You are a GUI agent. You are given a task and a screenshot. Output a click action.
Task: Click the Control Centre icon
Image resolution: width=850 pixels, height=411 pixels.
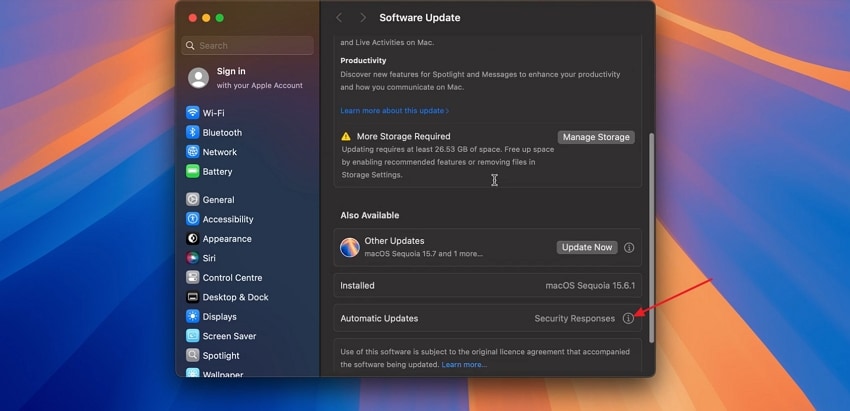[192, 278]
